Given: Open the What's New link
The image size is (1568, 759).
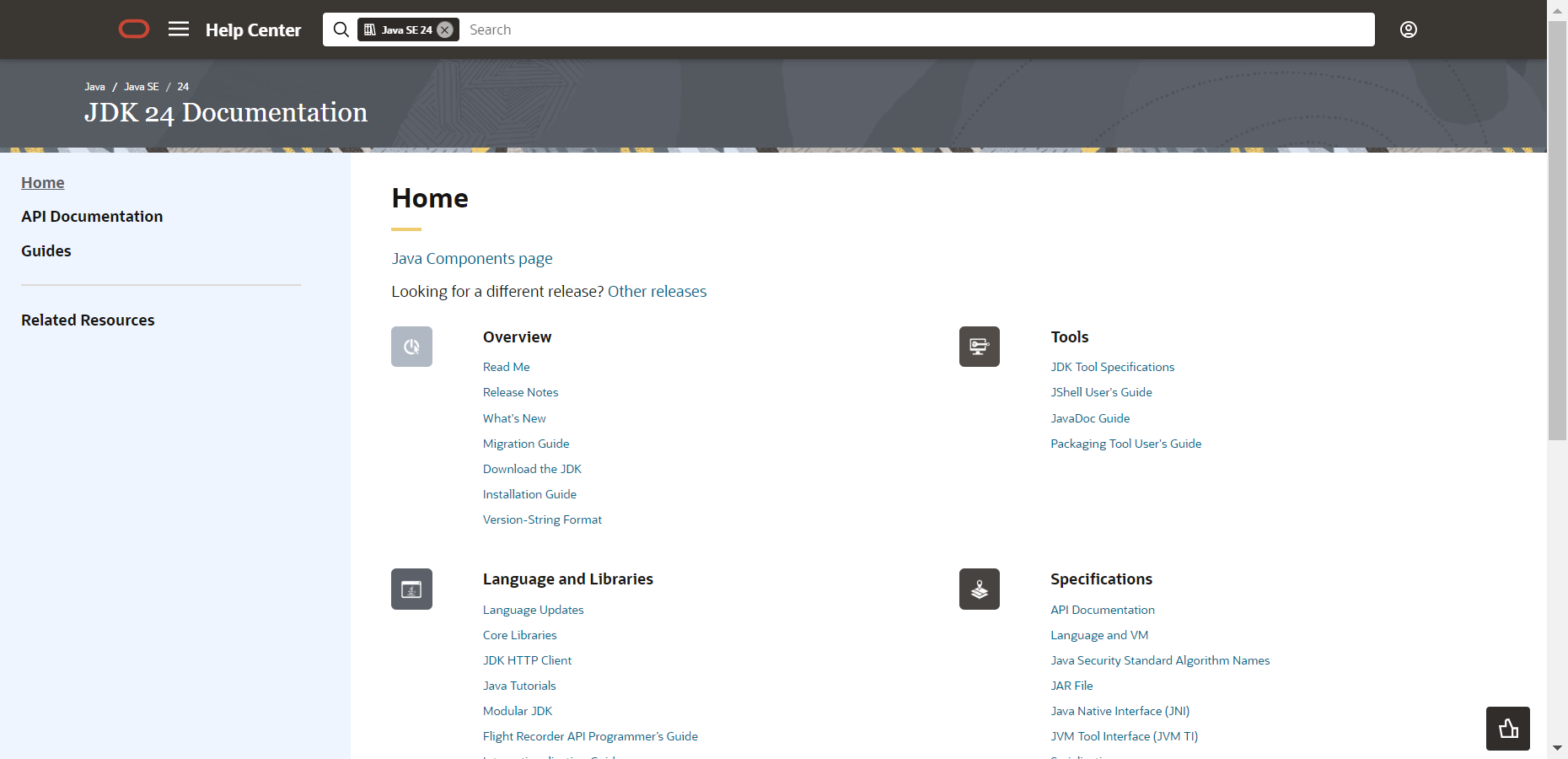Looking at the screenshot, I should (514, 418).
